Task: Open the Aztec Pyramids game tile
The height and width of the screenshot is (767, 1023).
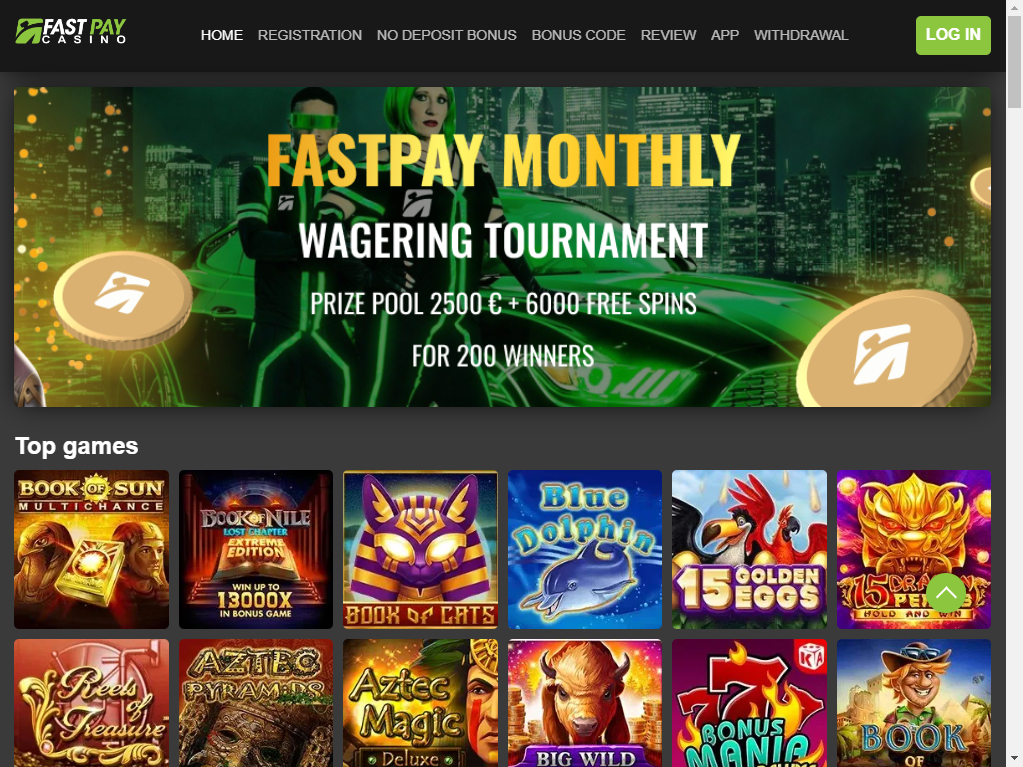Action: [256, 703]
